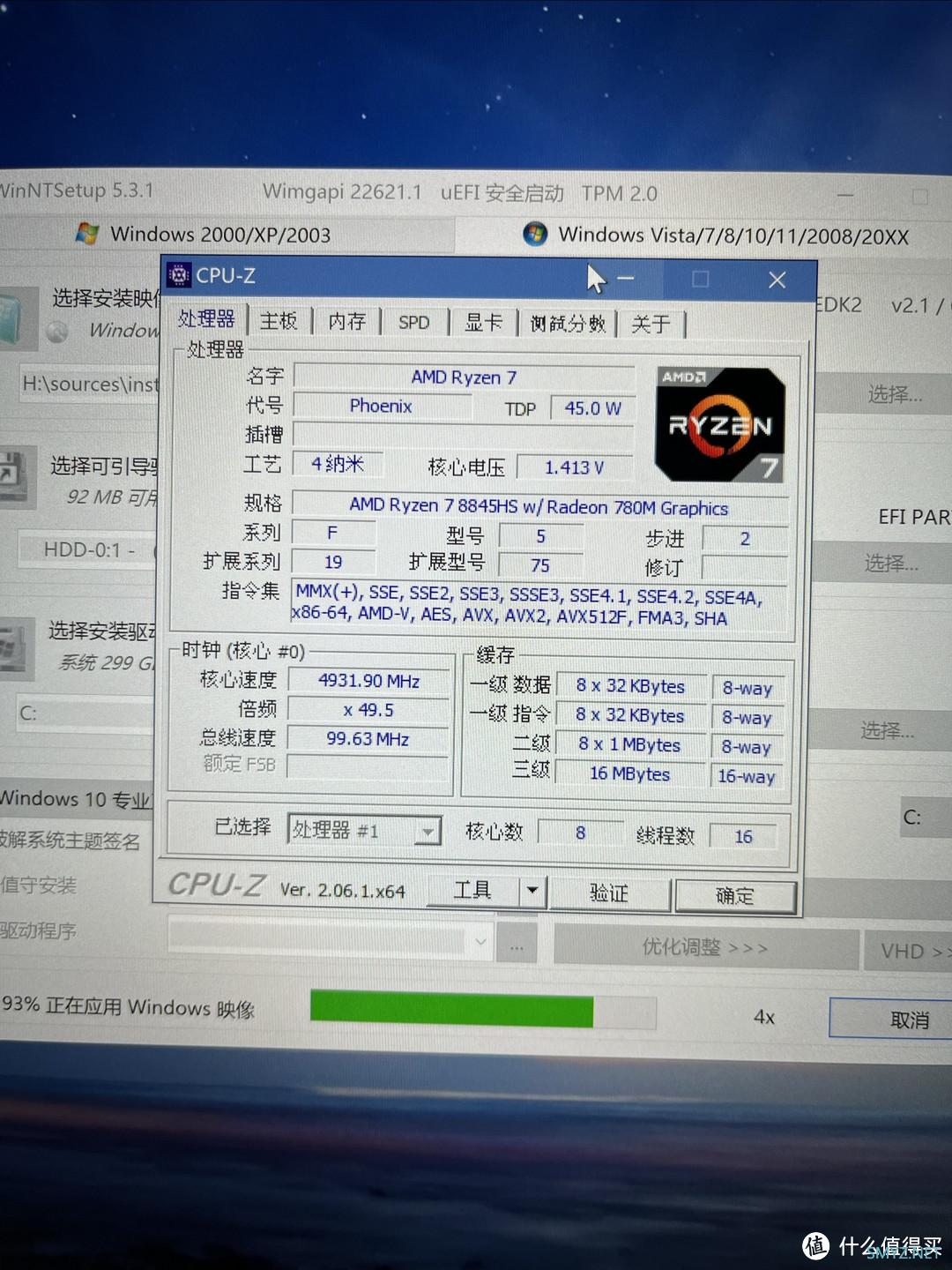Click the Windows 10 专业 edition text
The width and height of the screenshot is (952, 1270).
(x=76, y=799)
